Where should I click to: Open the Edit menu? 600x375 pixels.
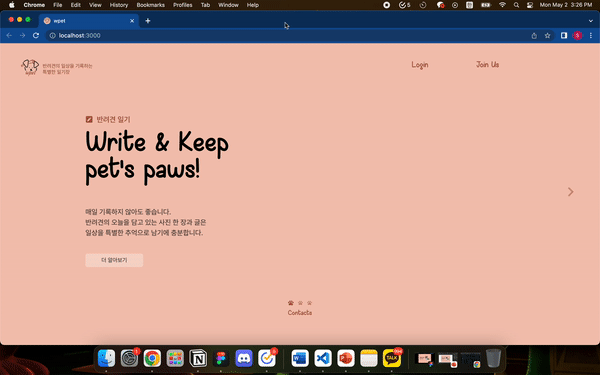pos(76,5)
